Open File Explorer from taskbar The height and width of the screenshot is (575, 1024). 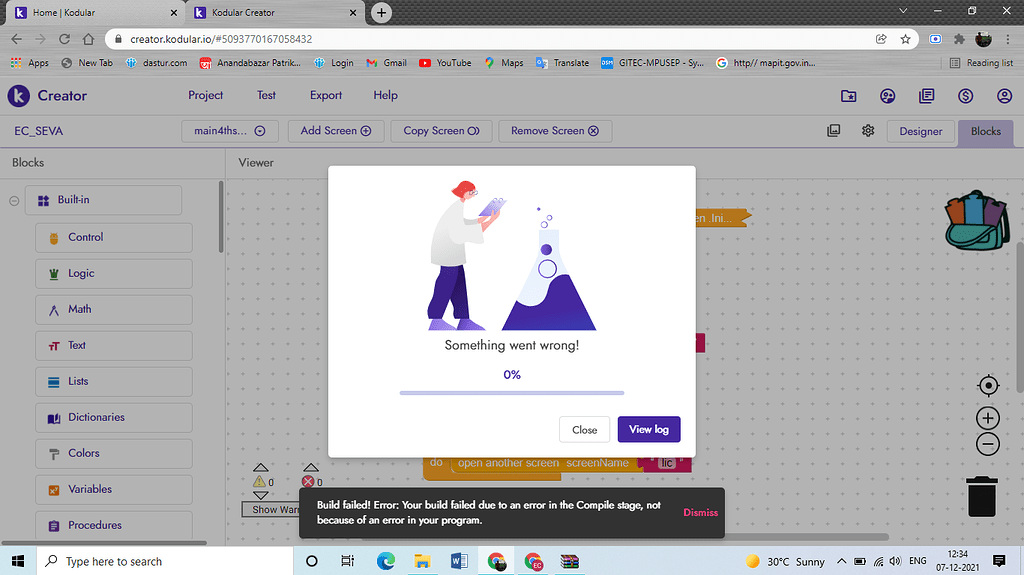(x=422, y=561)
